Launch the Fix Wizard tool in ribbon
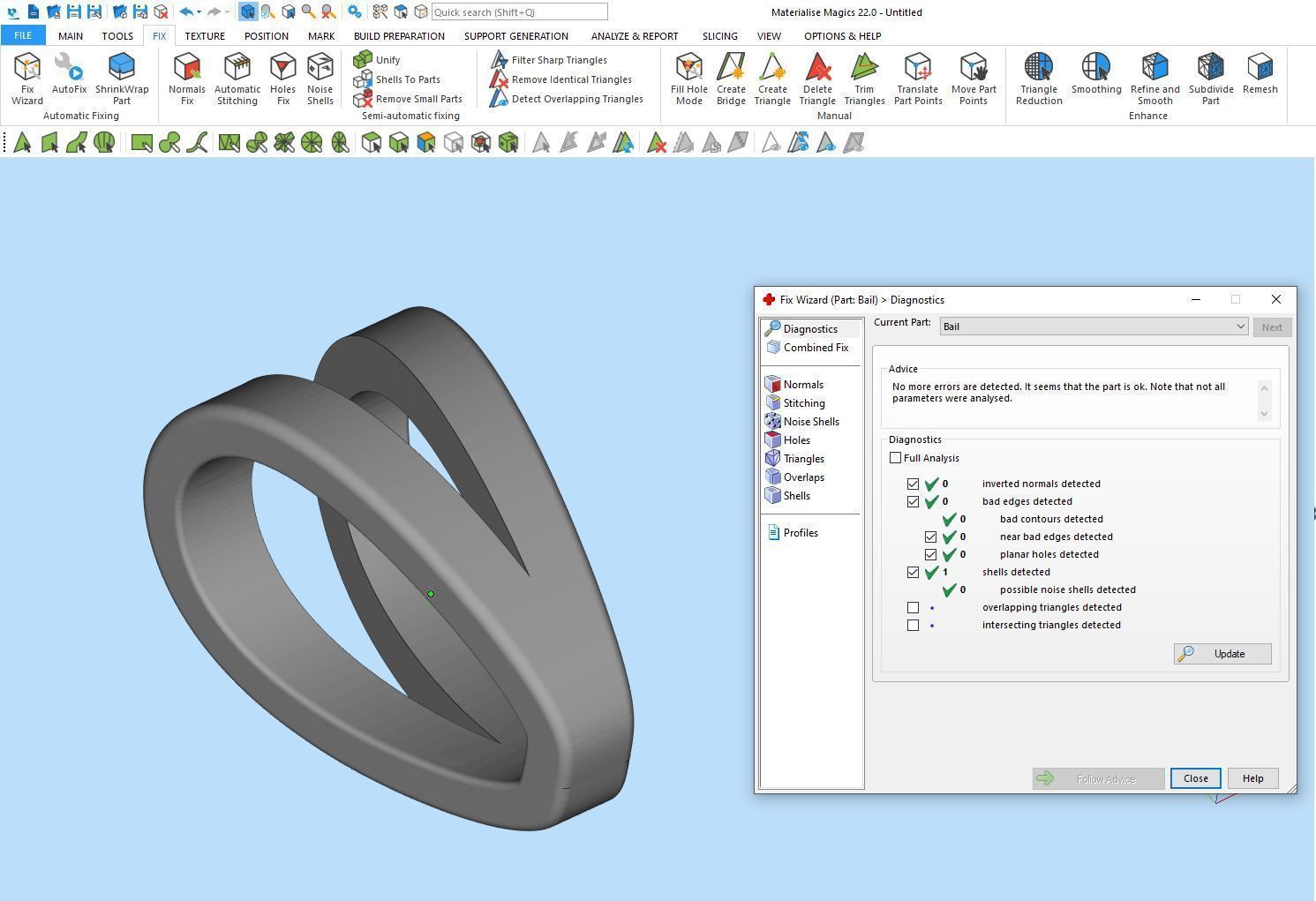Image resolution: width=1316 pixels, height=901 pixels. 27,79
